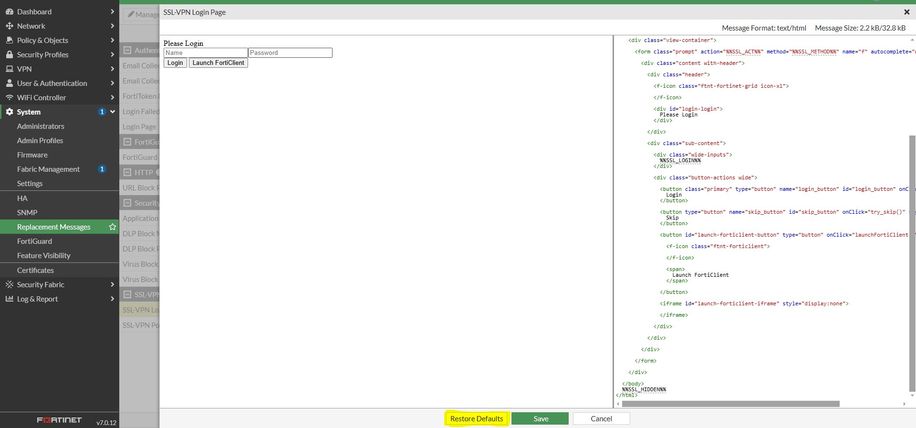
Task: Open the HA menu item
Action: pyautogui.click(x=22, y=199)
